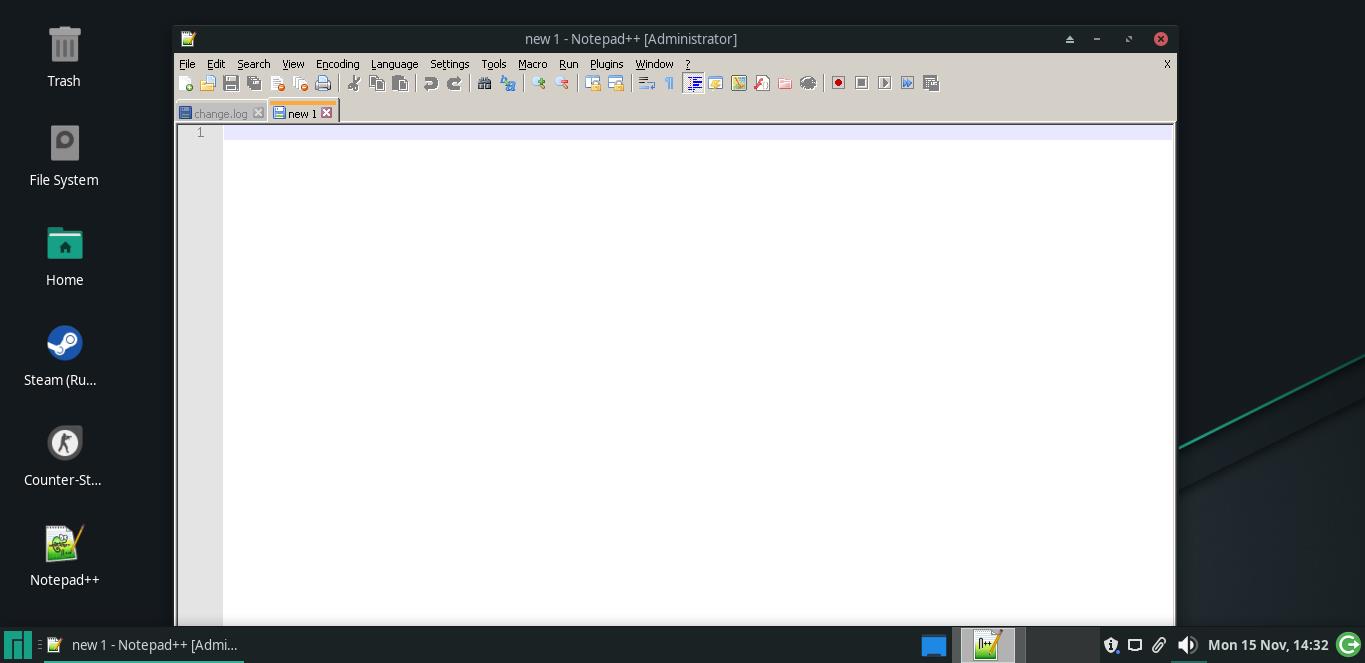Toggle synchronized vertical scrolling
The image size is (1365, 663).
click(593, 83)
